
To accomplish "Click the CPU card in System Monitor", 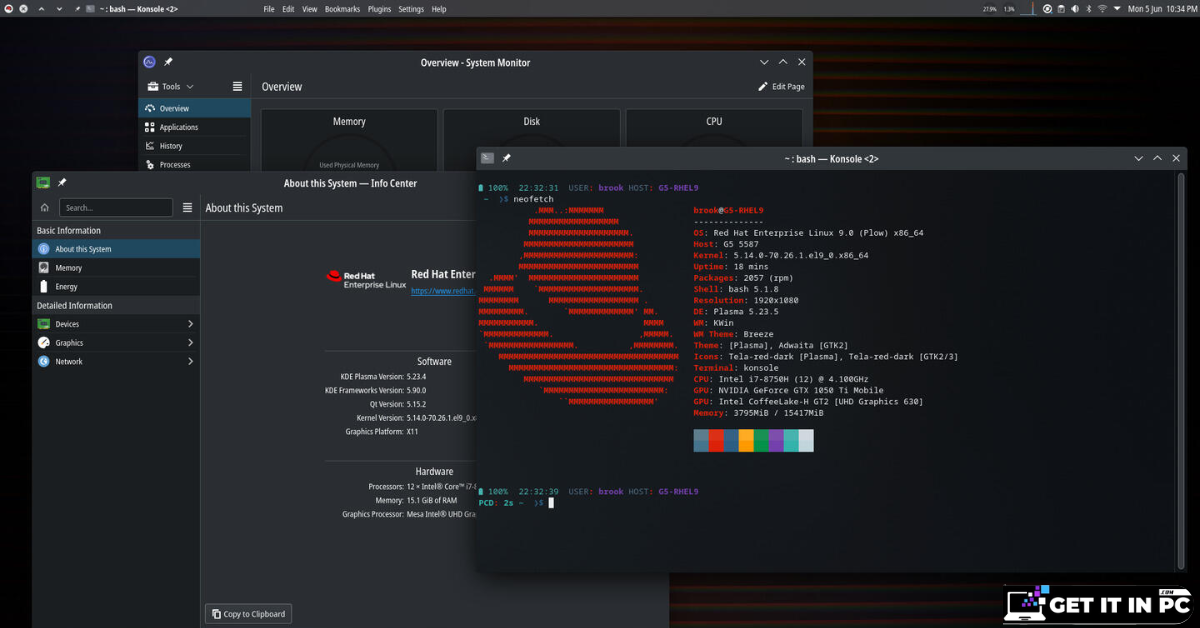I will [x=714, y=128].
